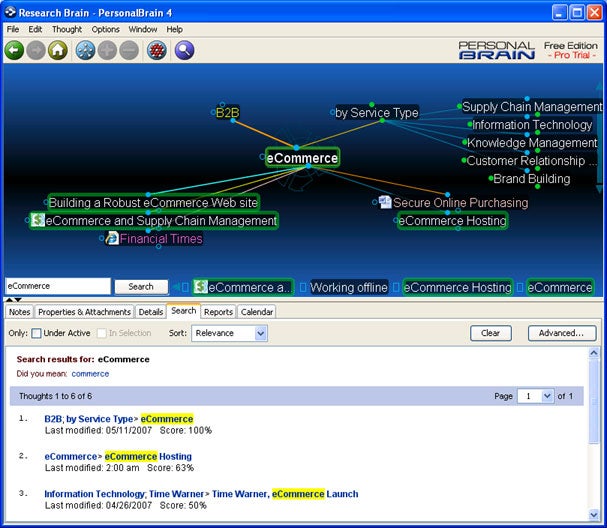Click Working offline in past-thoughts bar
The image size is (607, 528).
click(x=349, y=287)
